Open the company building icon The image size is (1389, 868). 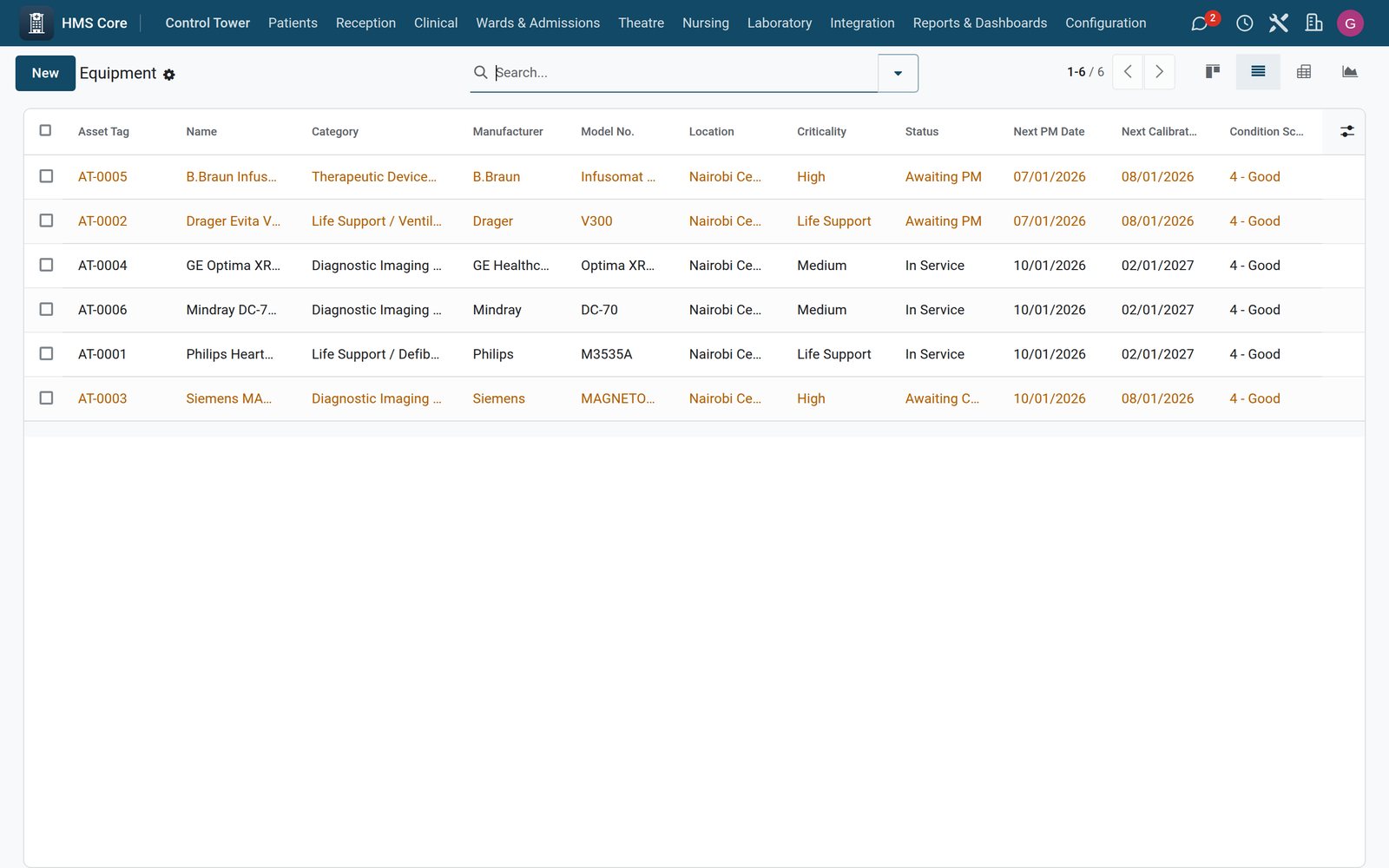[x=1314, y=23]
